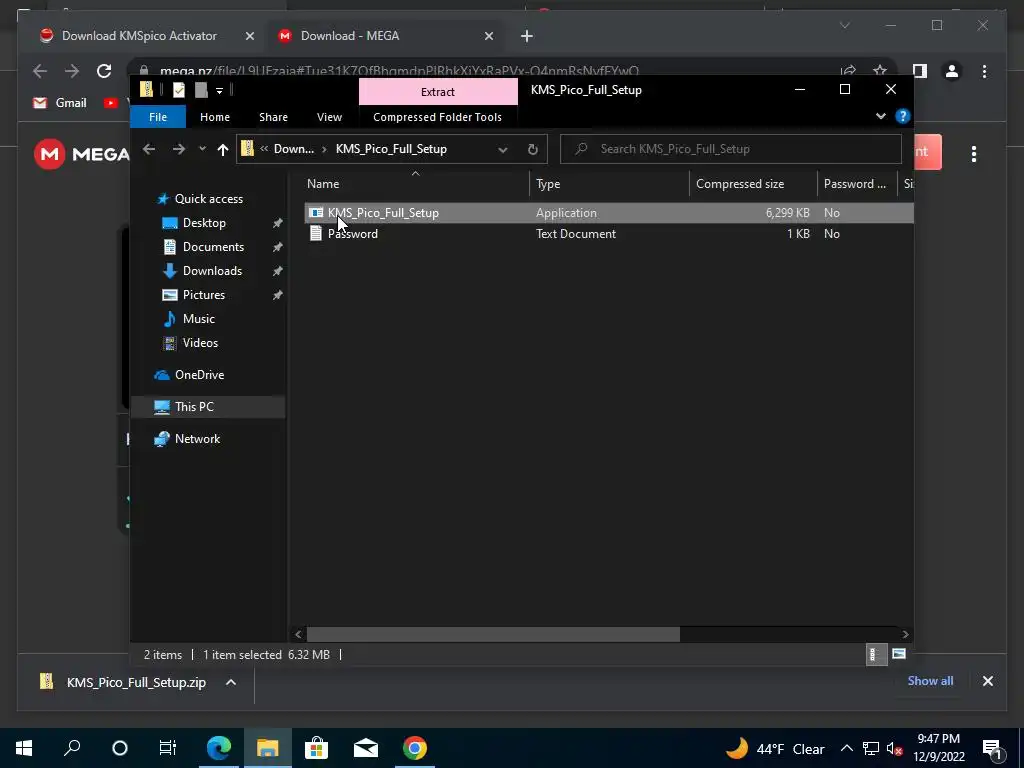The height and width of the screenshot is (768, 1024).
Task: Go up one folder level
Action: click(223, 150)
